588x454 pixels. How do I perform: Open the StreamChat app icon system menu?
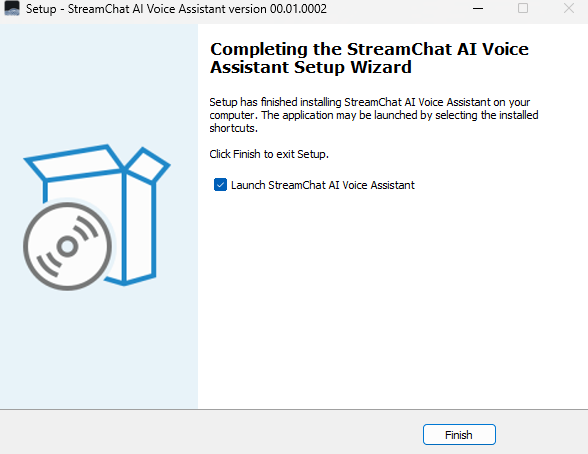click(12, 8)
